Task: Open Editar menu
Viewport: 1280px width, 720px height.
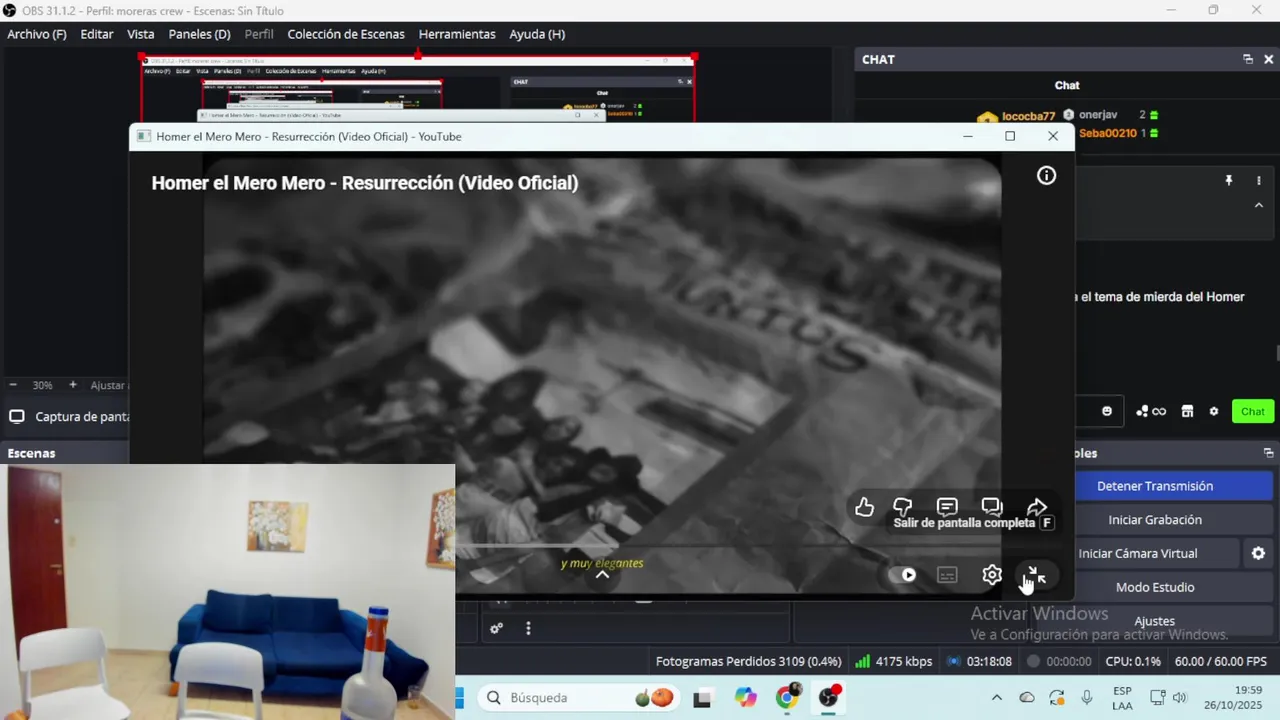Action: [x=97, y=34]
